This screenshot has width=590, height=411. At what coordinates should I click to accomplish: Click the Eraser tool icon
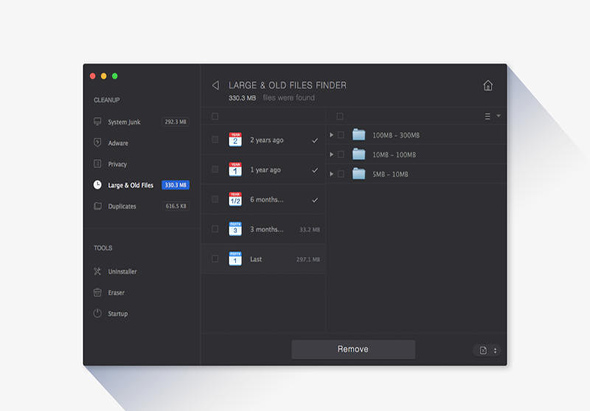pos(97,292)
